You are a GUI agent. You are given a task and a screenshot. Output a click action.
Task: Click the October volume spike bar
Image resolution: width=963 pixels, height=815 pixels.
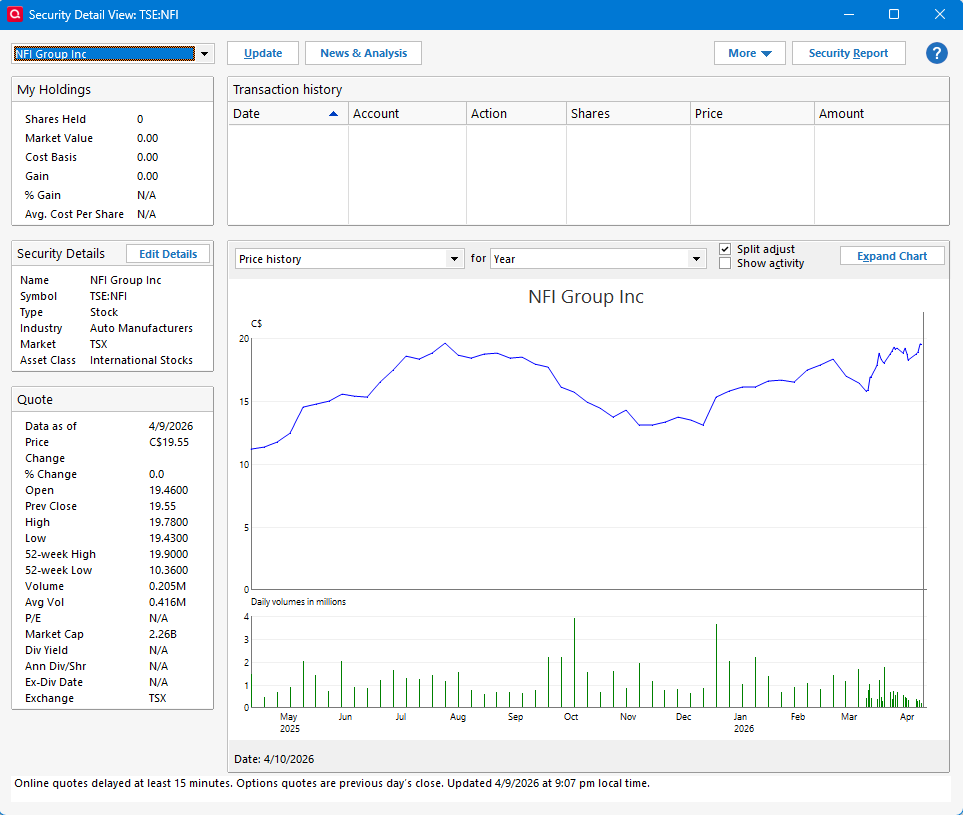pos(574,663)
